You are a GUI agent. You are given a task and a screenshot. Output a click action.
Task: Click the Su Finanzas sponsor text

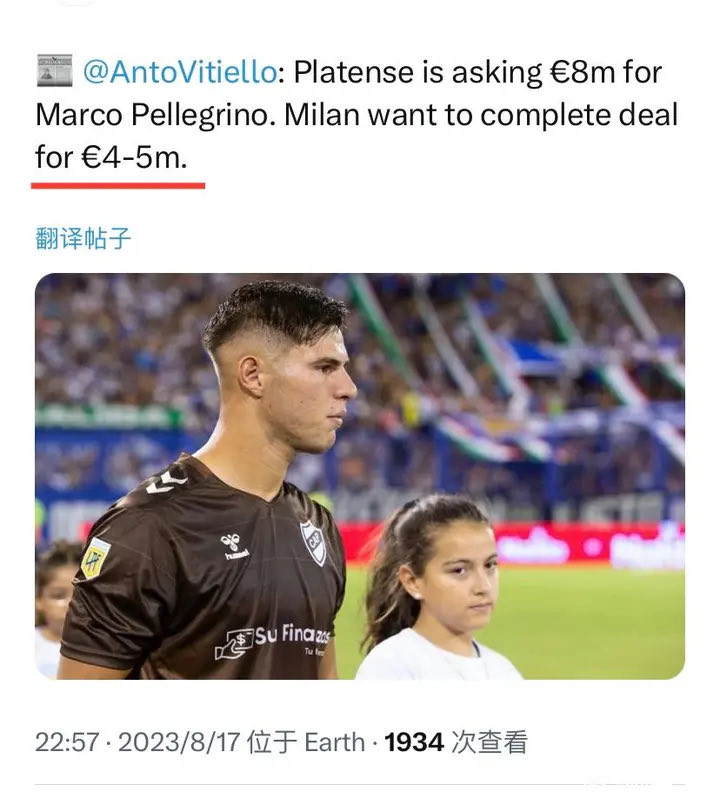point(294,634)
